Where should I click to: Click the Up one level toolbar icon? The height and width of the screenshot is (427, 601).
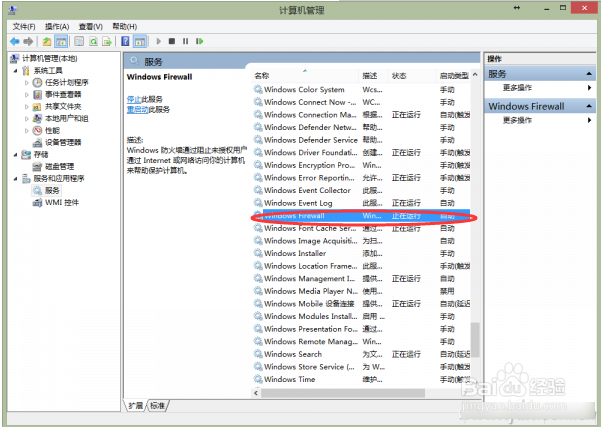click(x=47, y=41)
